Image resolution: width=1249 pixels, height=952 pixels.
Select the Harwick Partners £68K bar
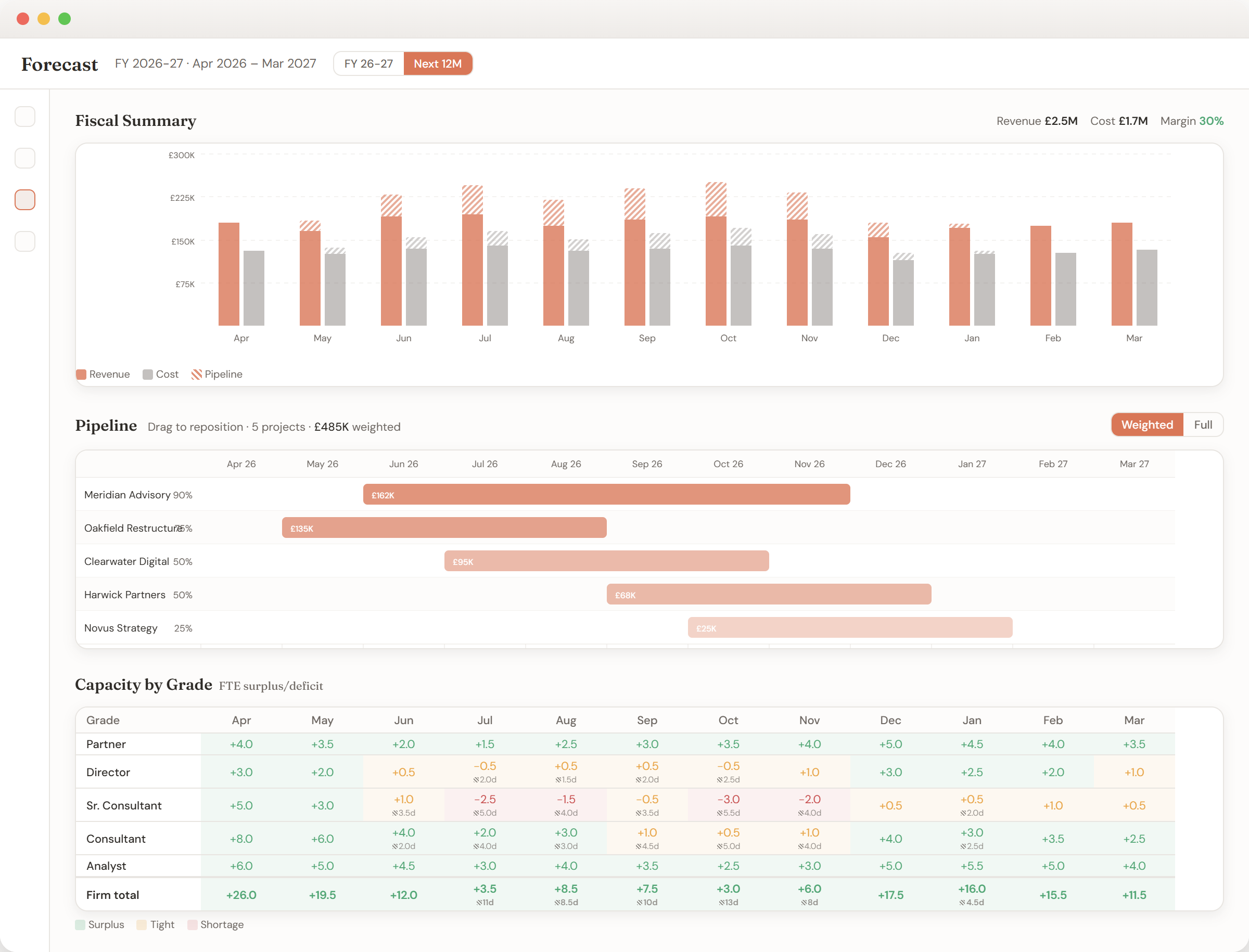tap(769, 595)
